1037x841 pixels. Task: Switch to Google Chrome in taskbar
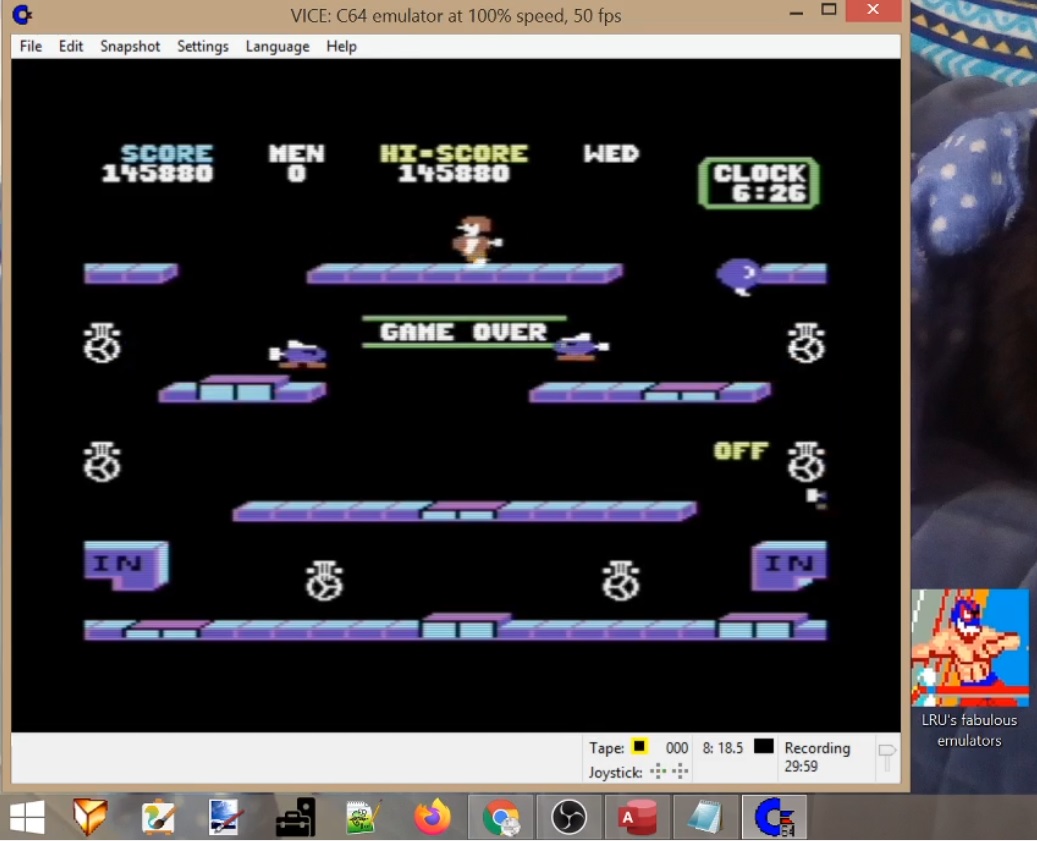click(501, 818)
